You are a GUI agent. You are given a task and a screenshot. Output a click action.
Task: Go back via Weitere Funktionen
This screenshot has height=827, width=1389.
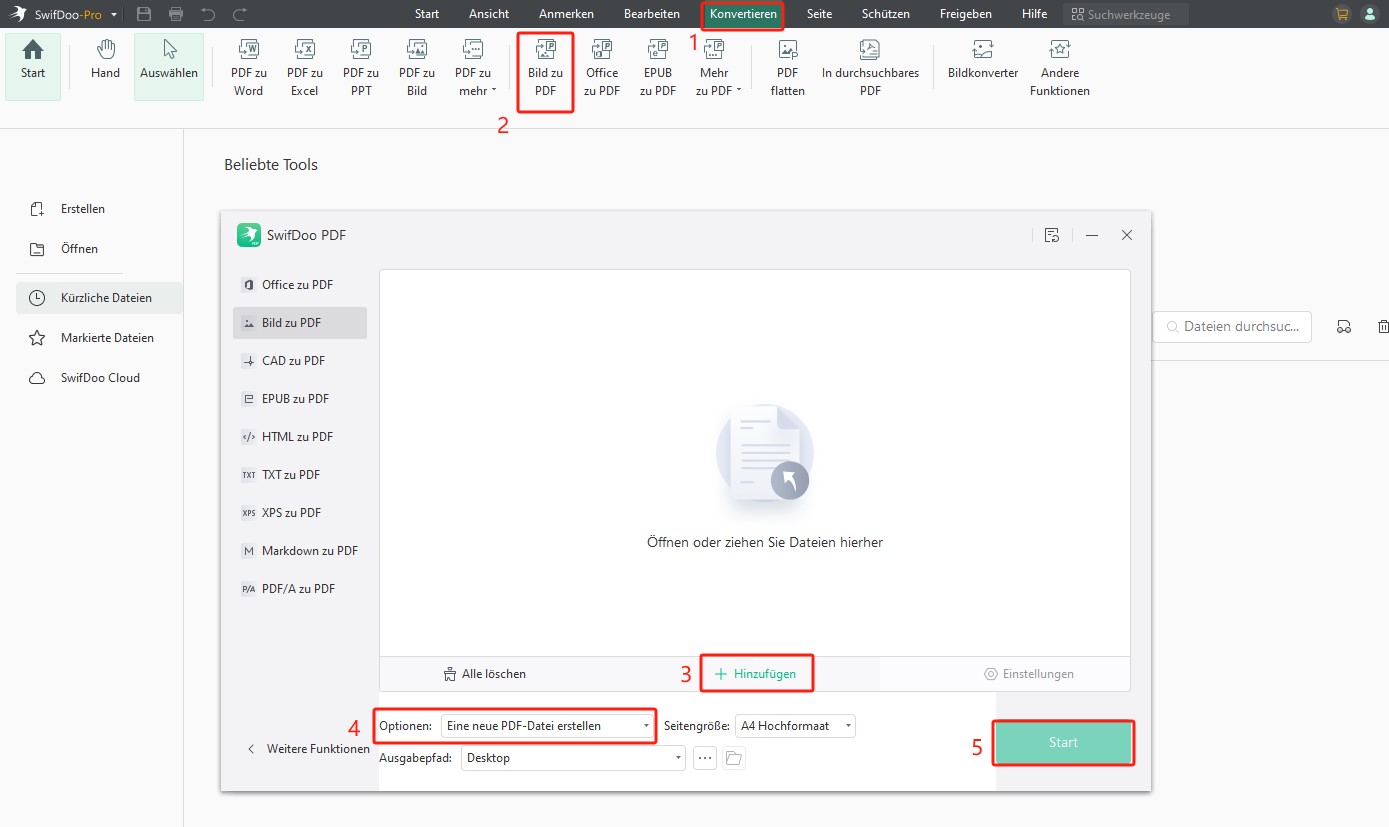[x=308, y=749]
